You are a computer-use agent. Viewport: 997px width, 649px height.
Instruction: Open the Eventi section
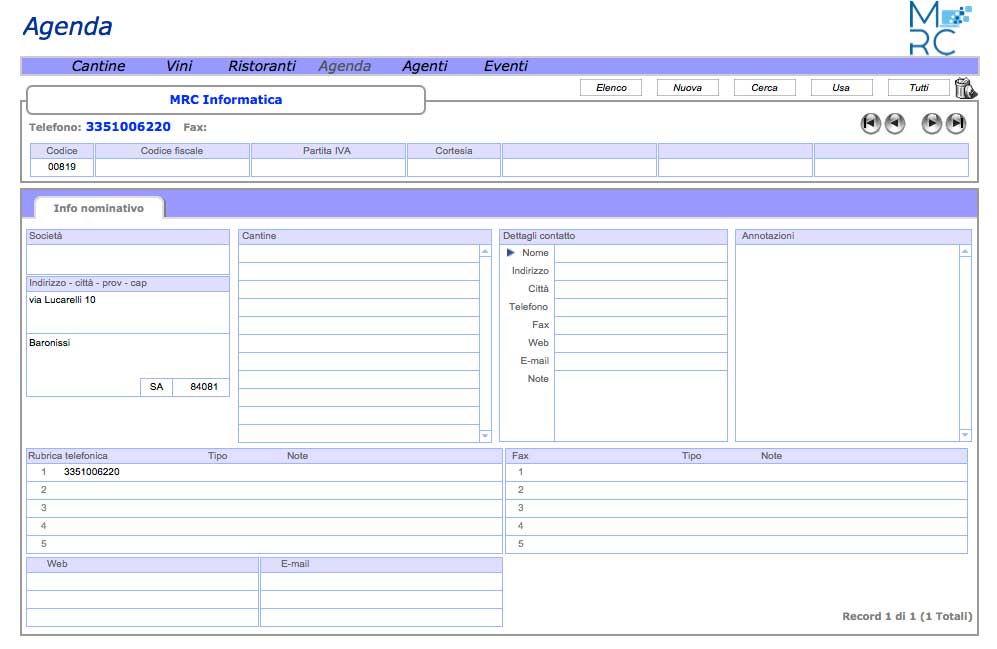505,66
